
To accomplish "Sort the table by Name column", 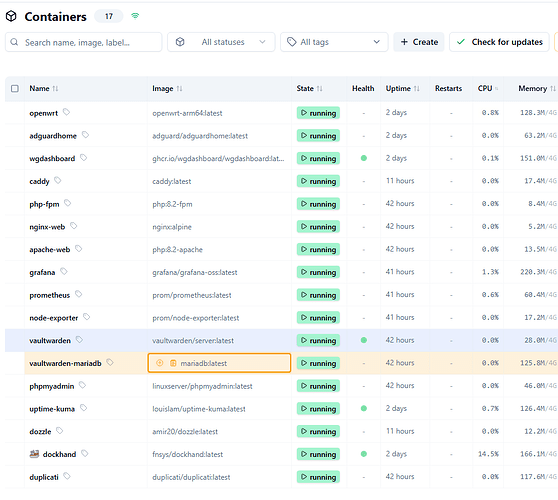I will pos(43,88).
